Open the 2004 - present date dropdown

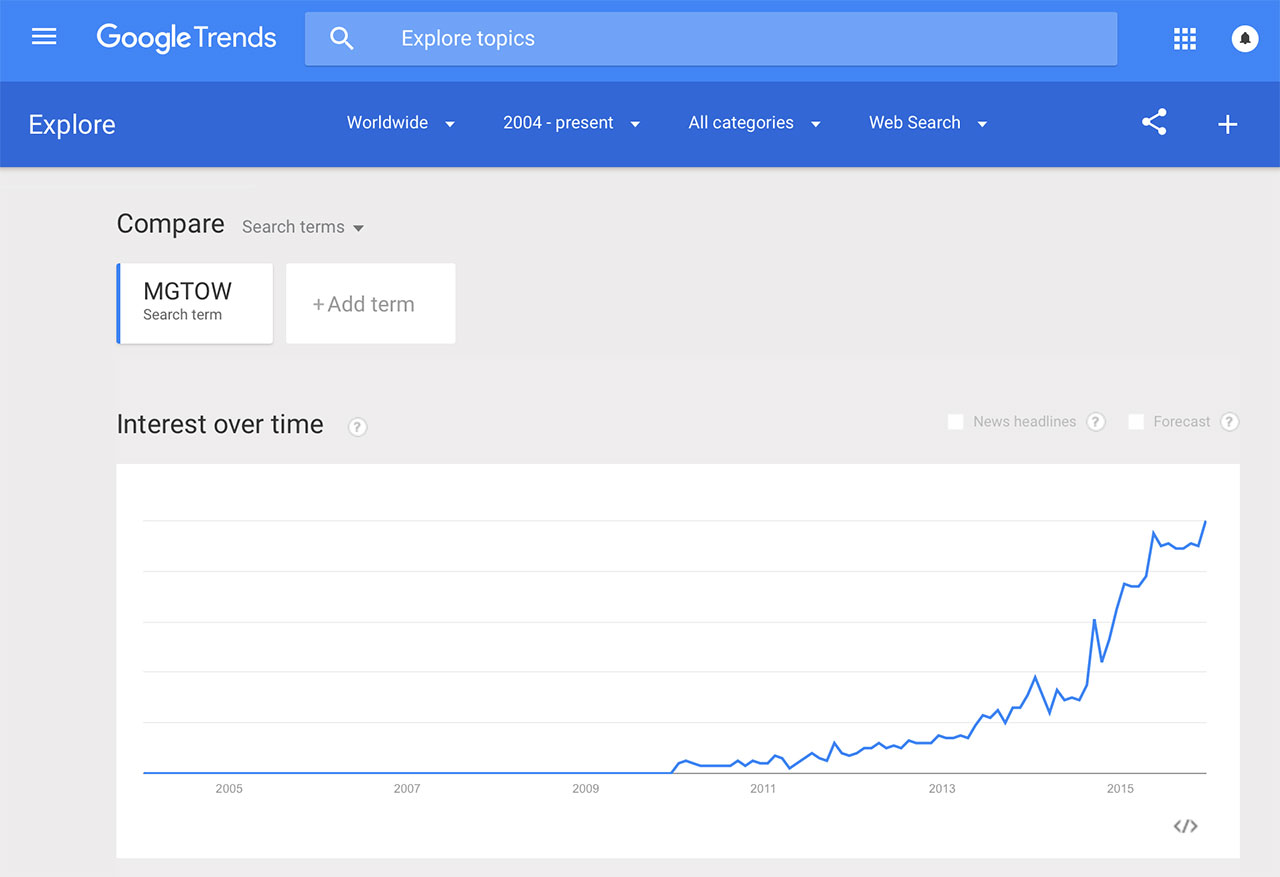(x=571, y=123)
